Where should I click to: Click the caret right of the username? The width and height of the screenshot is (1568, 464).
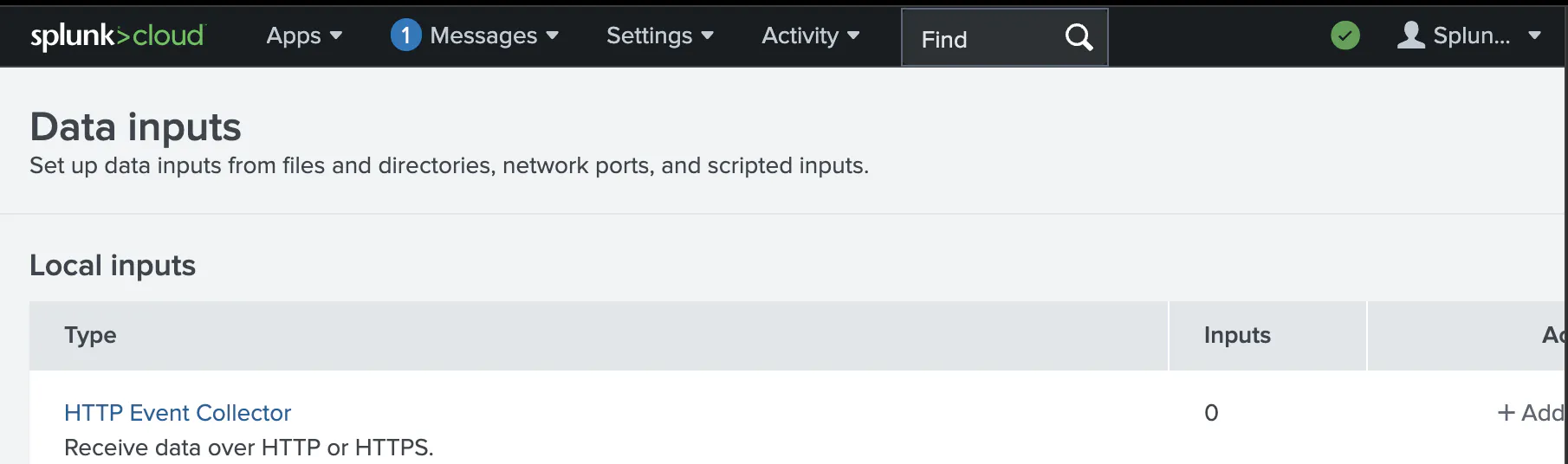click(1534, 35)
